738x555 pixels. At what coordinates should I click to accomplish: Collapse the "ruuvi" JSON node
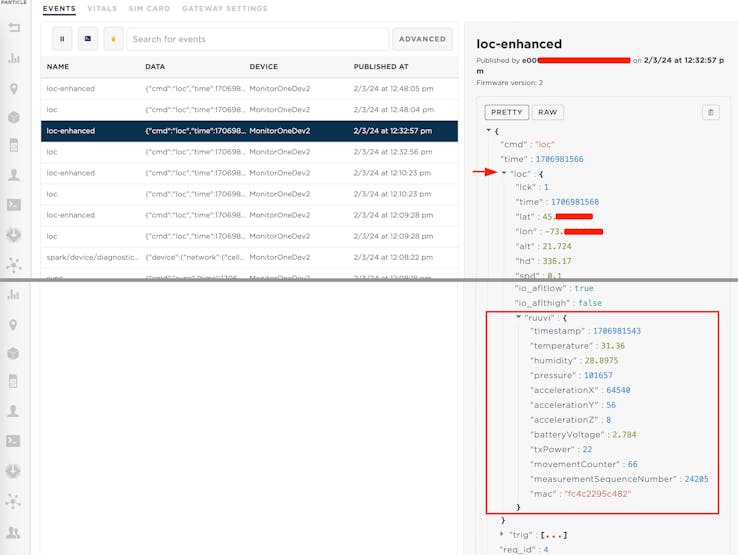[x=519, y=317]
